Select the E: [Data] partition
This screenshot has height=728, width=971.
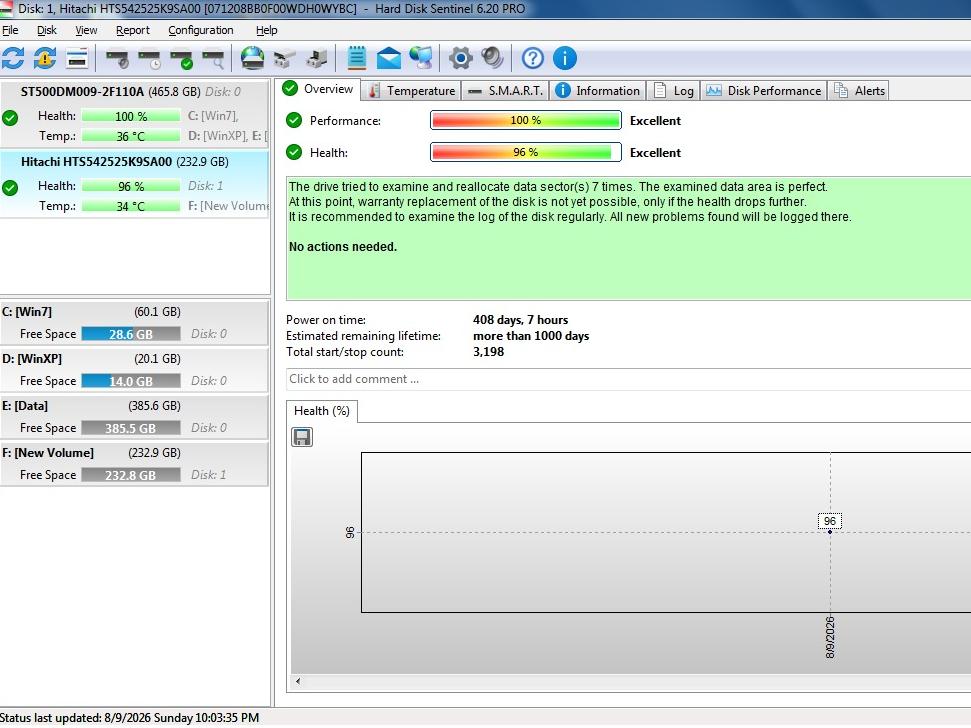coord(134,417)
